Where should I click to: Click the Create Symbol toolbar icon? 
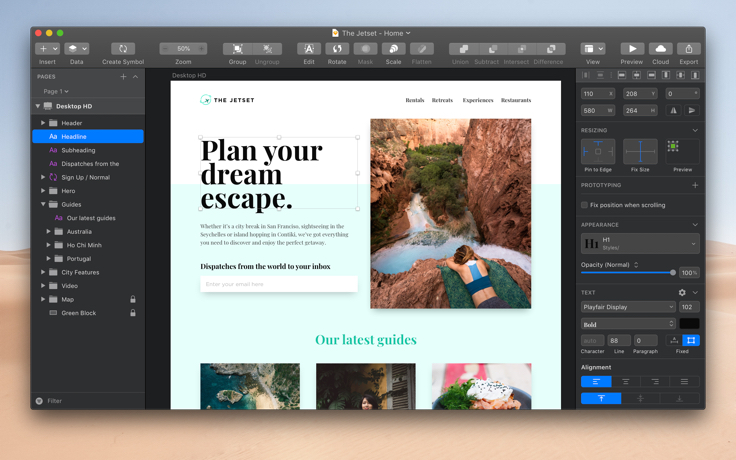[123, 49]
